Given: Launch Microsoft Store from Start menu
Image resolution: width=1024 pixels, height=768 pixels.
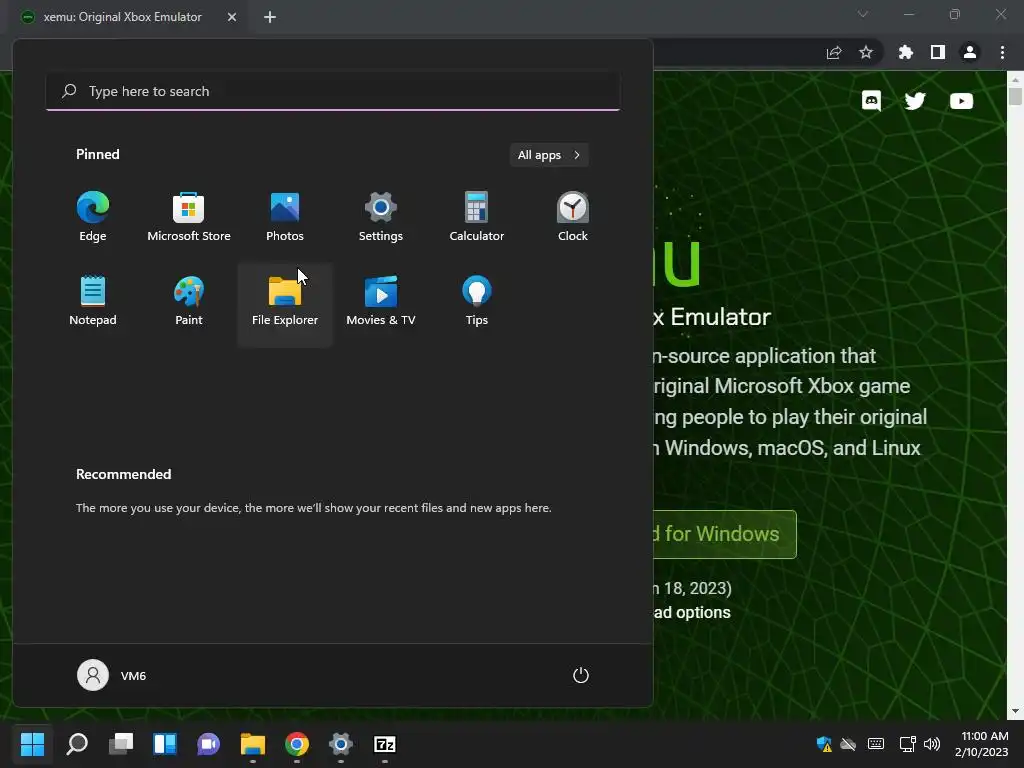Looking at the screenshot, I should (189, 217).
